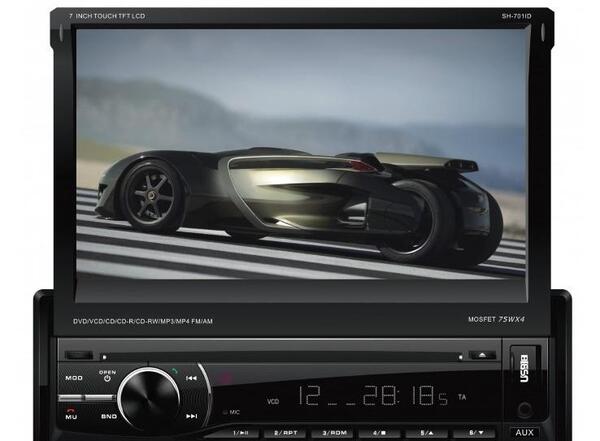Hit the OPEN power button
The image size is (600, 441).
pos(107,376)
